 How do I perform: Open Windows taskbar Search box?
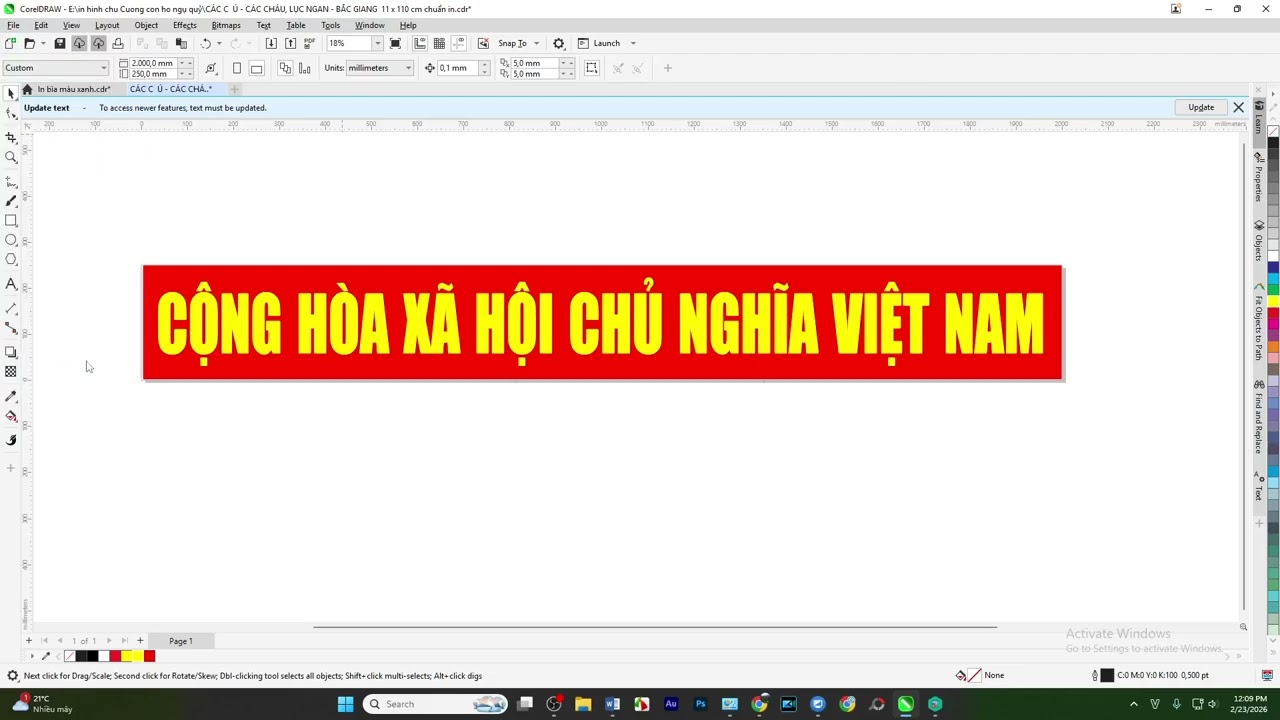436,704
